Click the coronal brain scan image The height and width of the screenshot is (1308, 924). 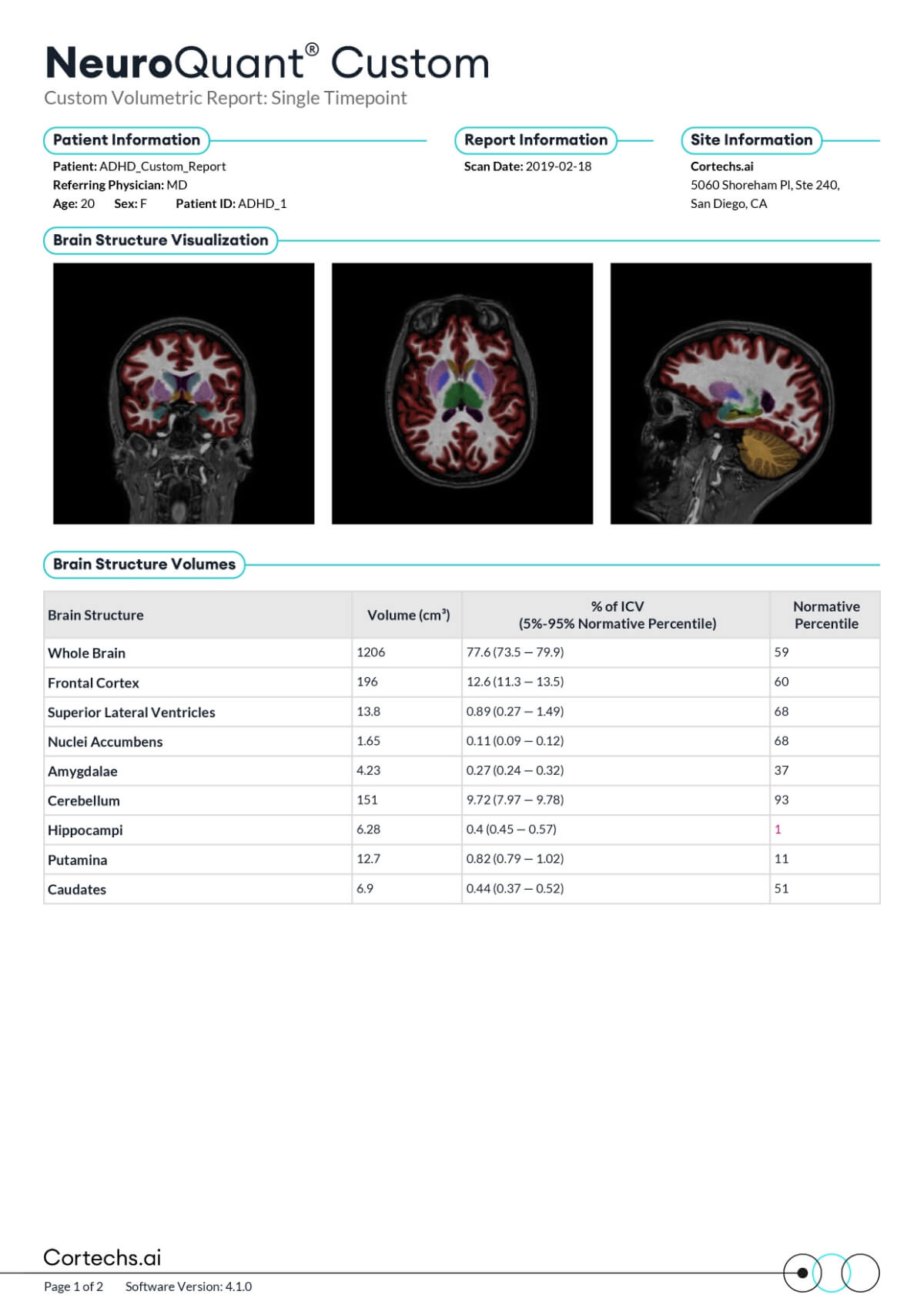183,394
